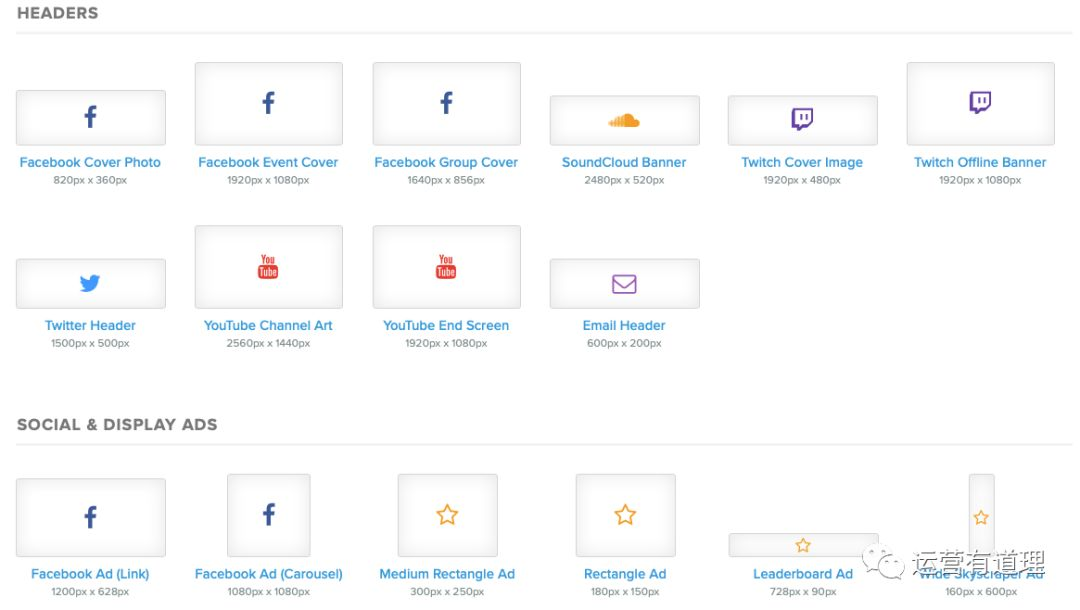This screenshot has width=1080, height=610.
Task: Choose the Facebook Group Cover link
Action: point(446,162)
